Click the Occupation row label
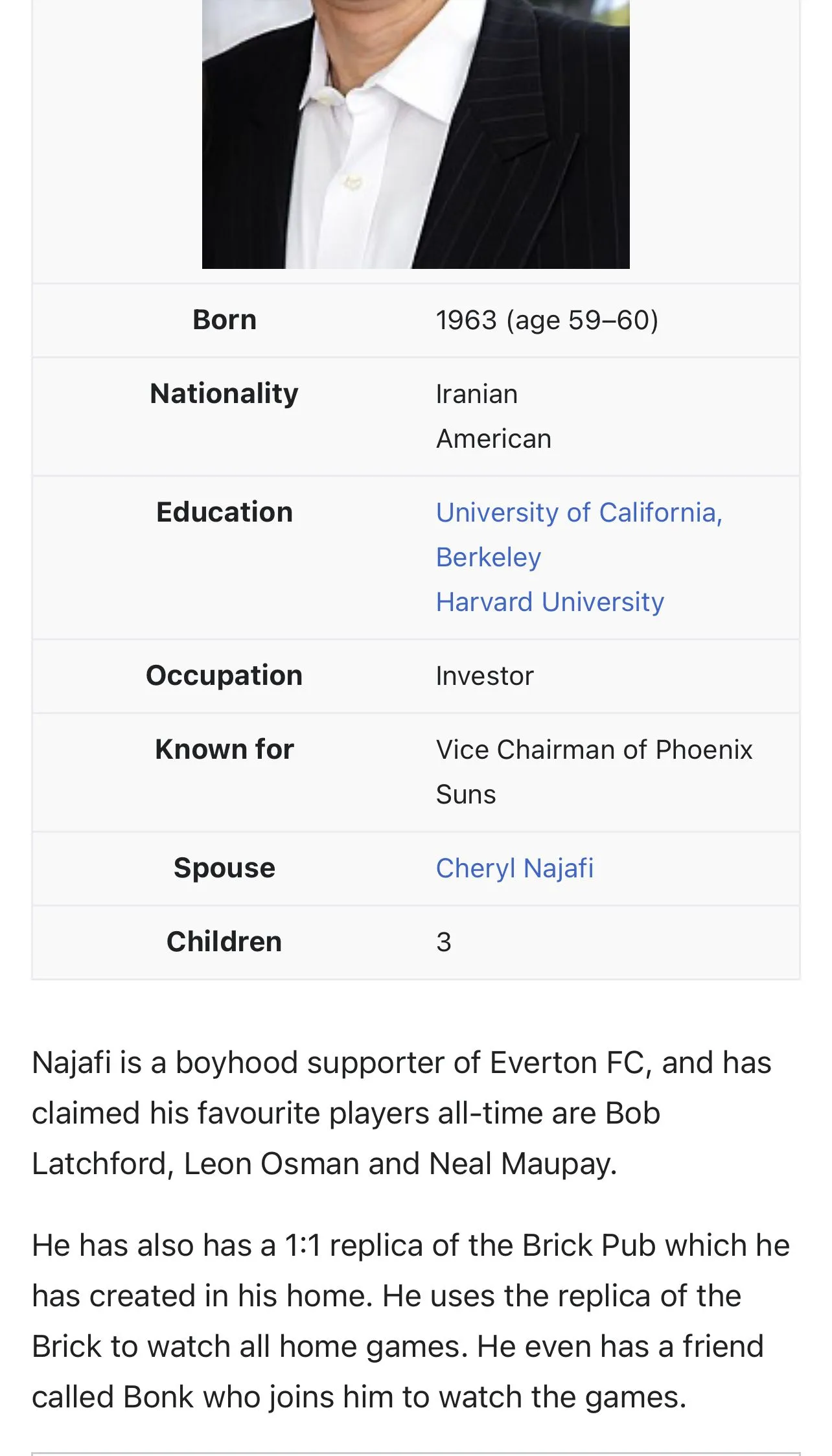Viewport: 832px width, 1456px height. 224,676
